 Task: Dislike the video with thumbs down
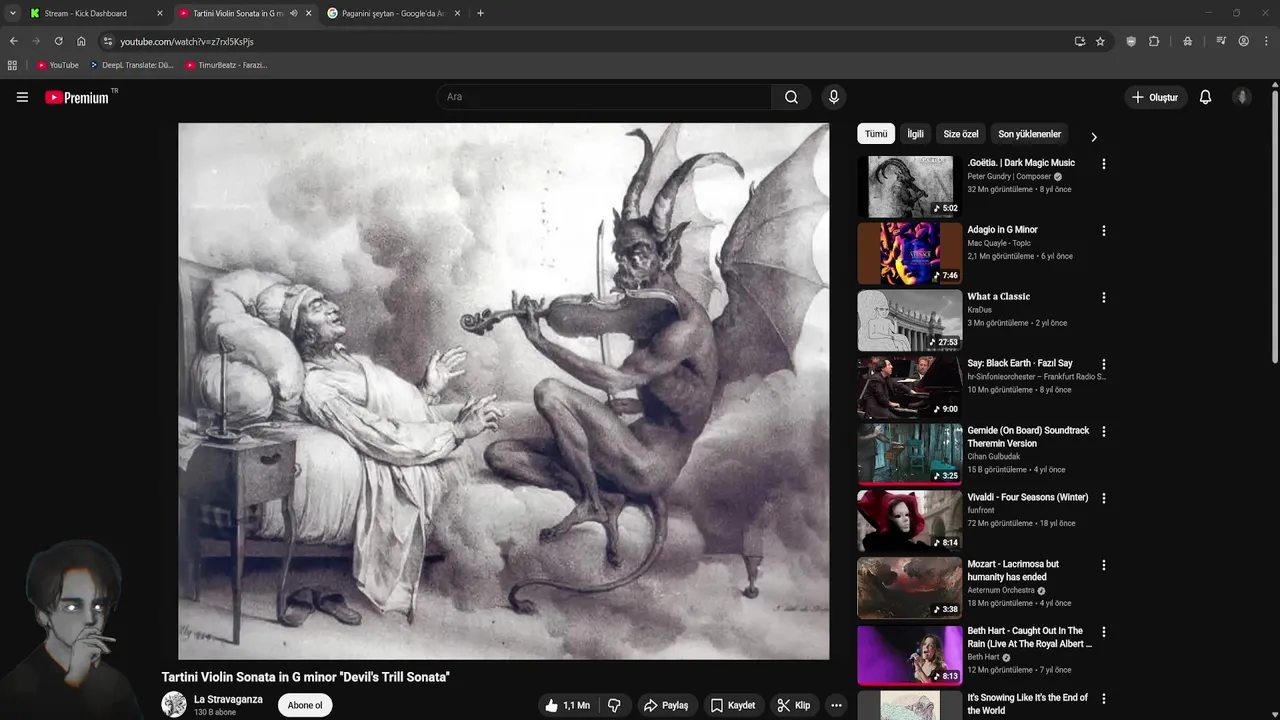coord(614,705)
